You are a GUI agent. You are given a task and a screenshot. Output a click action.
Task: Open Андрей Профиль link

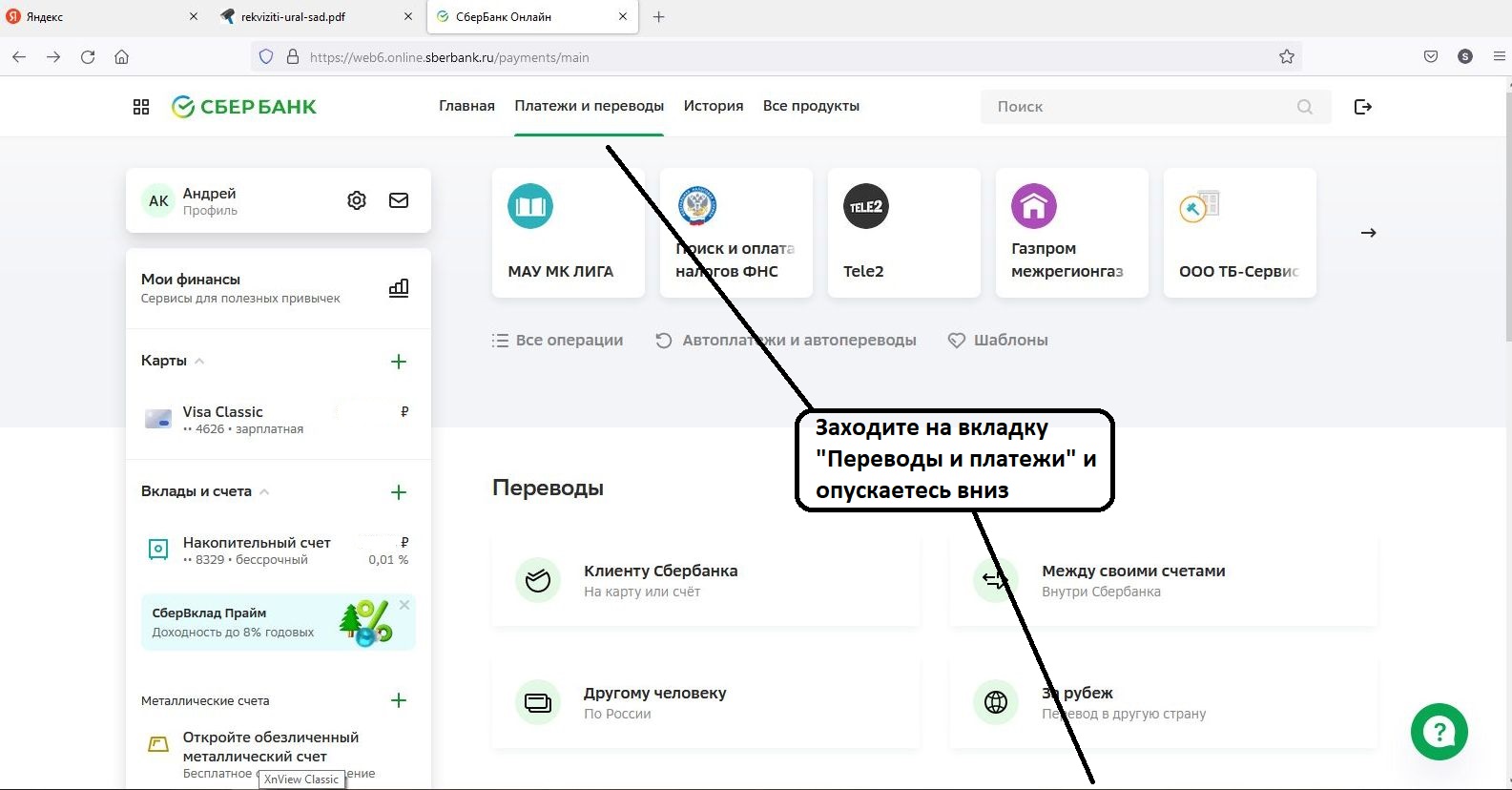(x=210, y=200)
